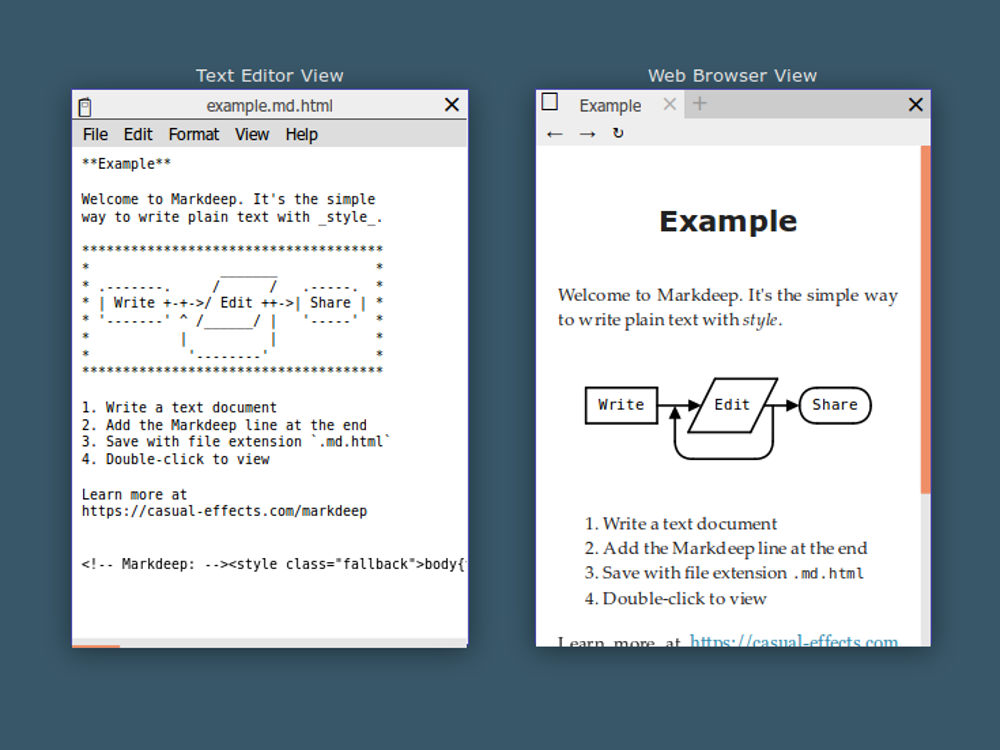Viewport: 1000px width, 750px height.
Task: Open the Edit menu
Action: pyautogui.click(x=138, y=135)
